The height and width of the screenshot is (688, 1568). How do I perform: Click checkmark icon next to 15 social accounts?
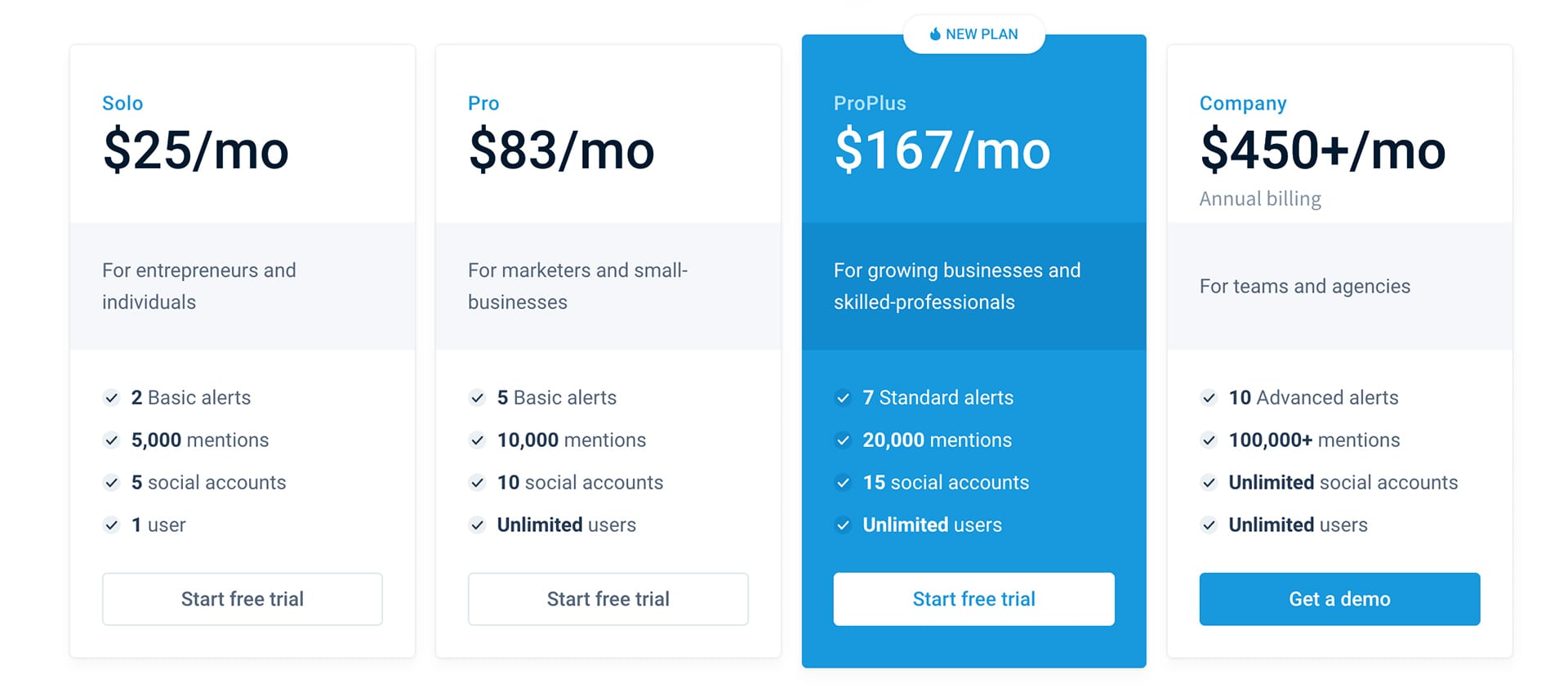coord(844,483)
